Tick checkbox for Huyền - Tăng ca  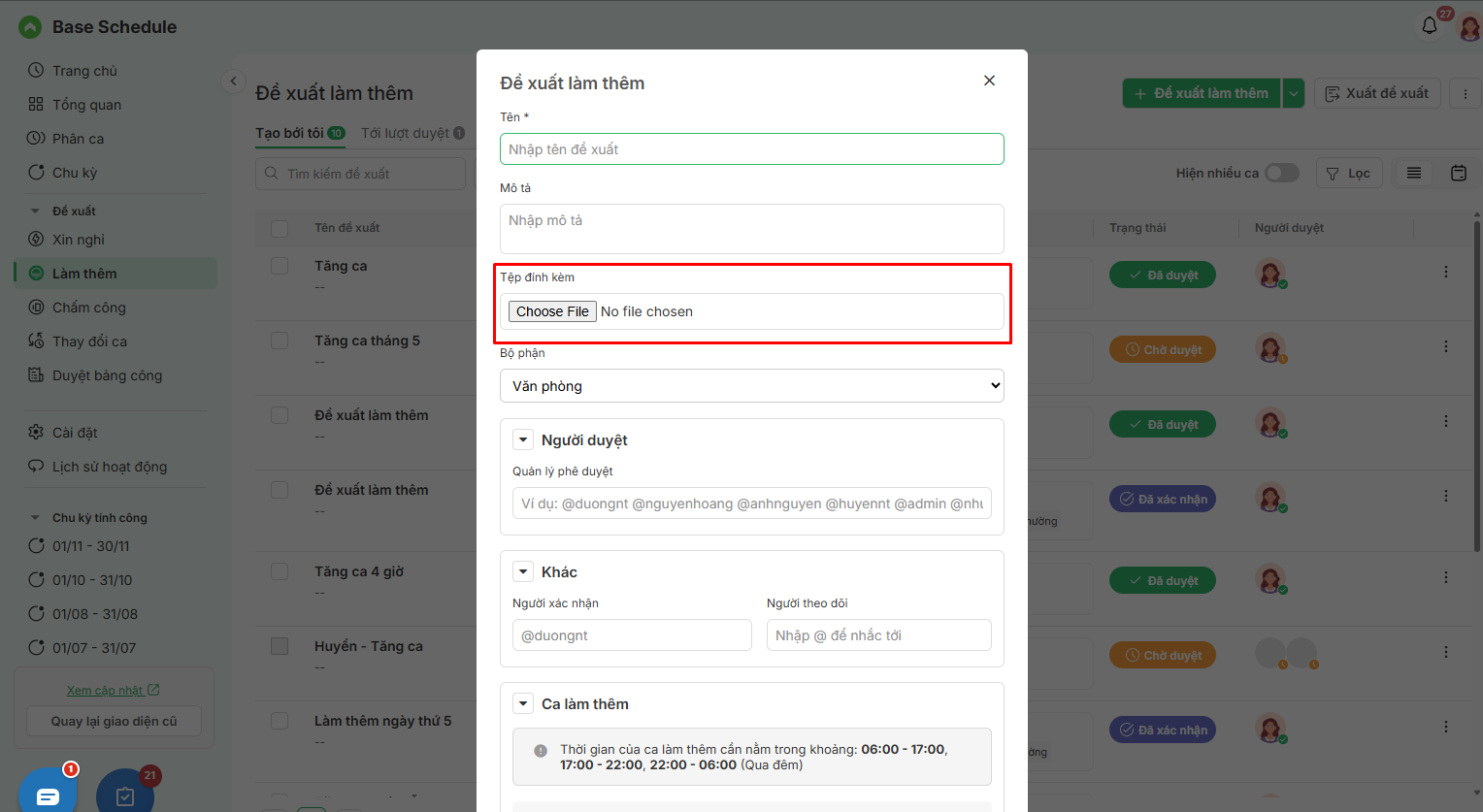(x=280, y=646)
